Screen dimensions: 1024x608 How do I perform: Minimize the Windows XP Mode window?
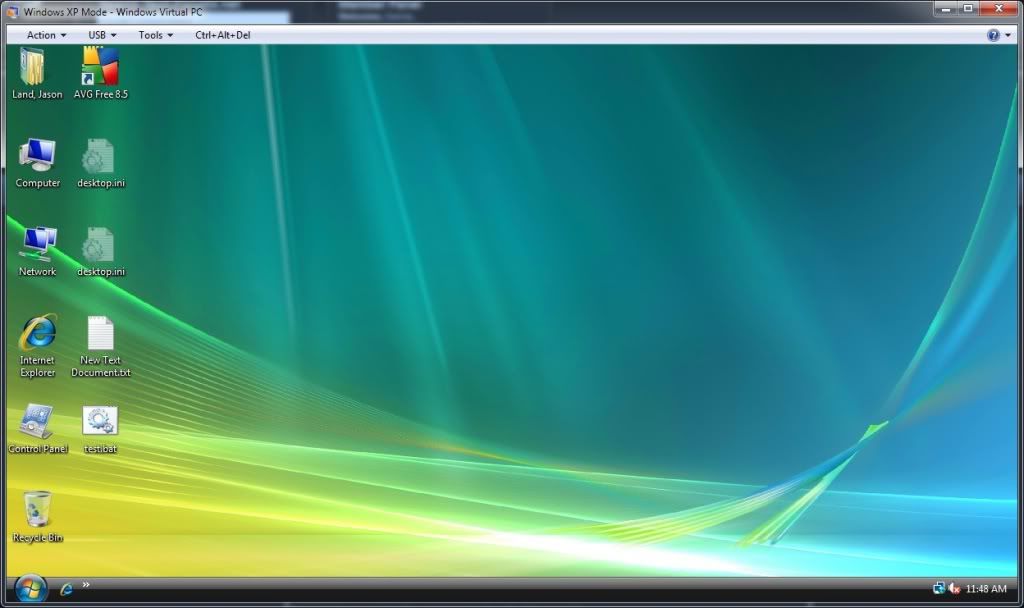click(x=945, y=8)
